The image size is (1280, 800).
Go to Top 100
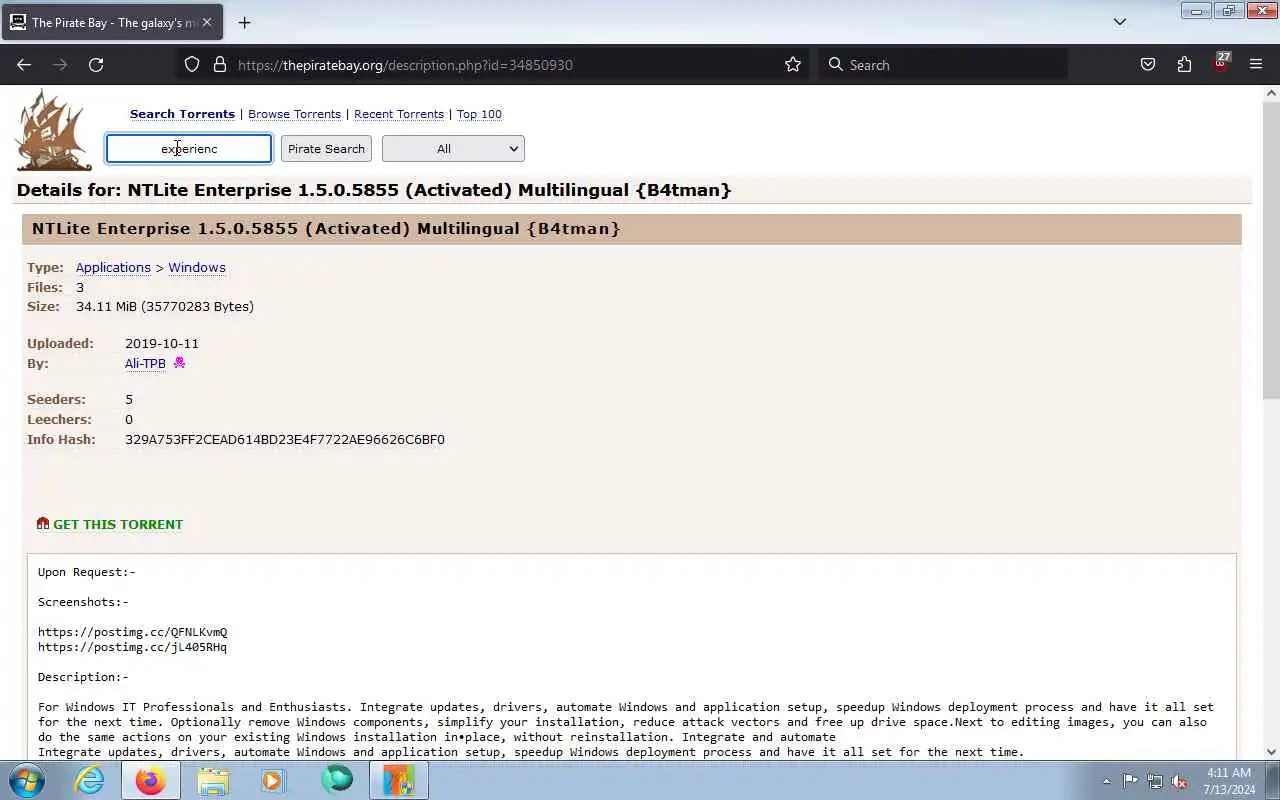pyautogui.click(x=479, y=114)
